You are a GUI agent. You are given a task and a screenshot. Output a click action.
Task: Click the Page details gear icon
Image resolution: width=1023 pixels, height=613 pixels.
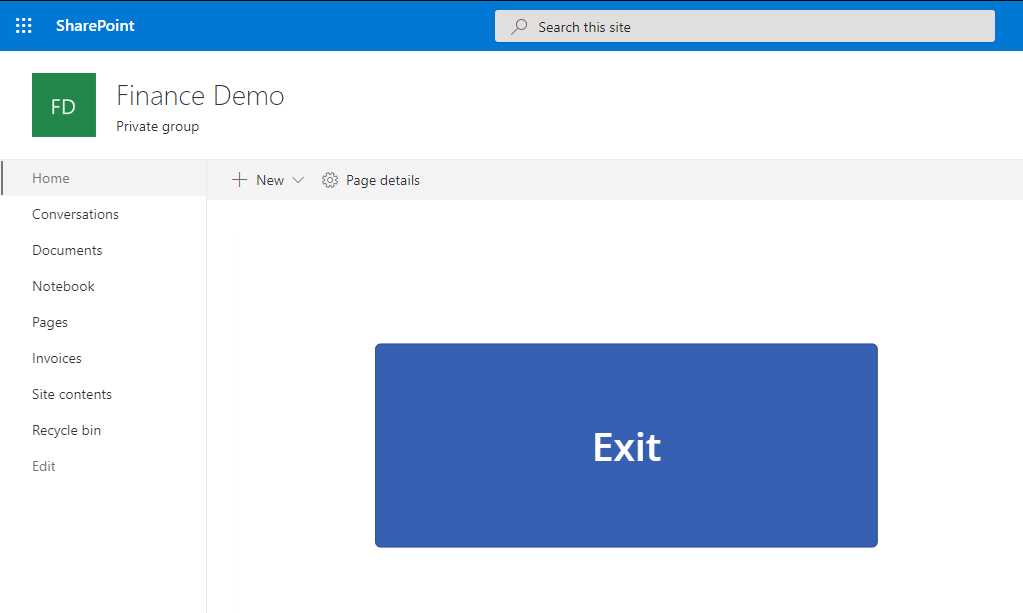pyautogui.click(x=330, y=180)
